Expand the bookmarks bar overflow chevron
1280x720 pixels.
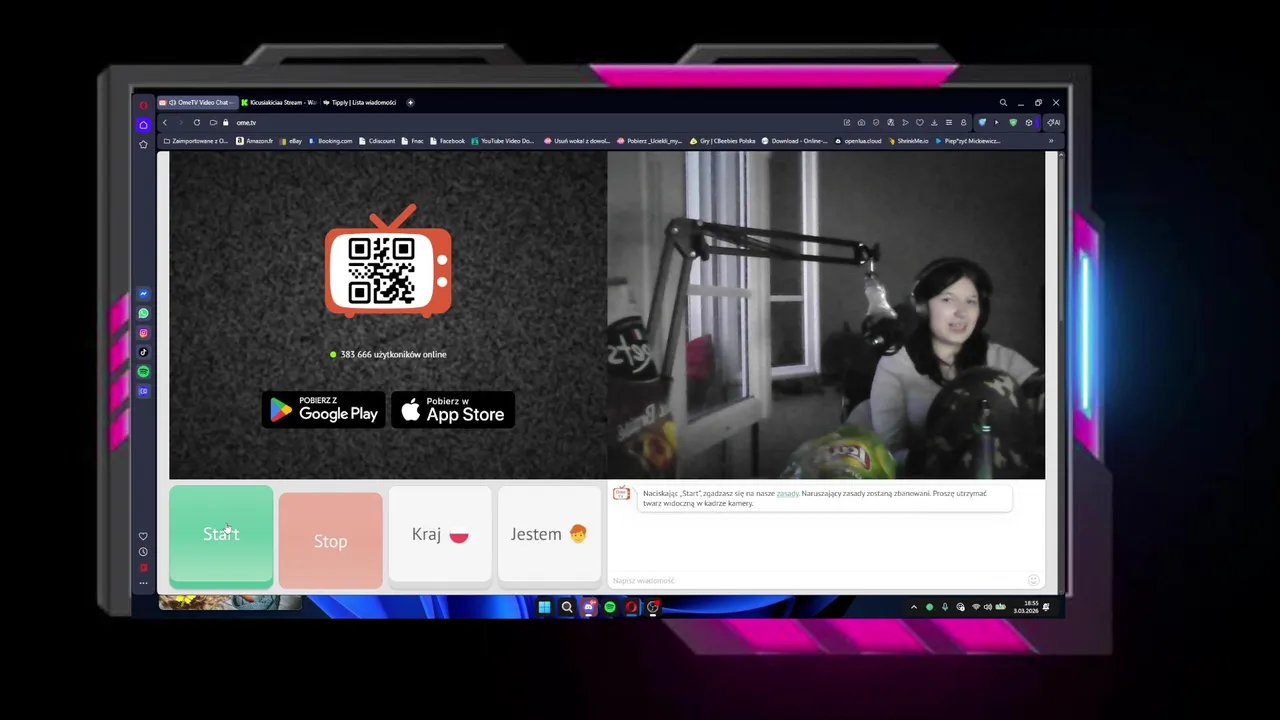1050,141
